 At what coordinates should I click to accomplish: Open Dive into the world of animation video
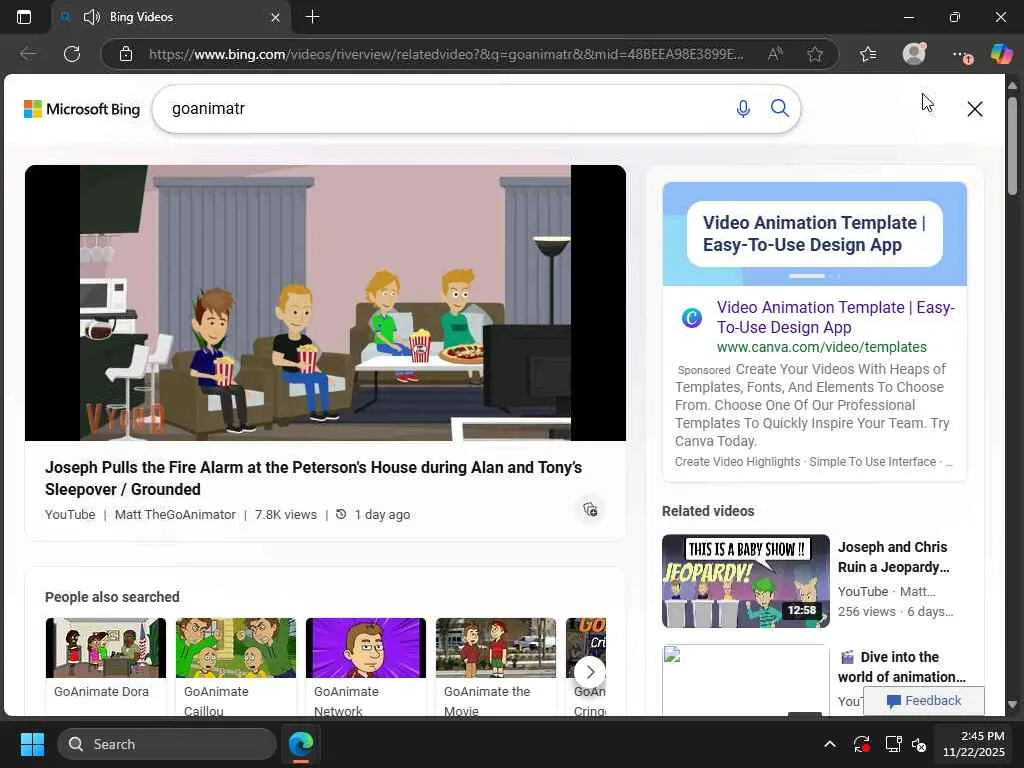pos(901,667)
